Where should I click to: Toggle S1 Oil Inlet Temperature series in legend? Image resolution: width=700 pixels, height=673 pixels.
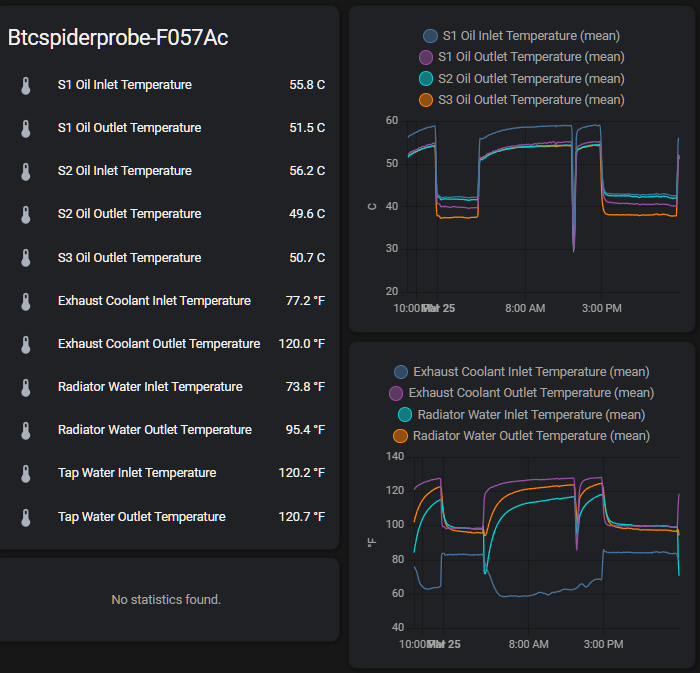click(x=520, y=36)
